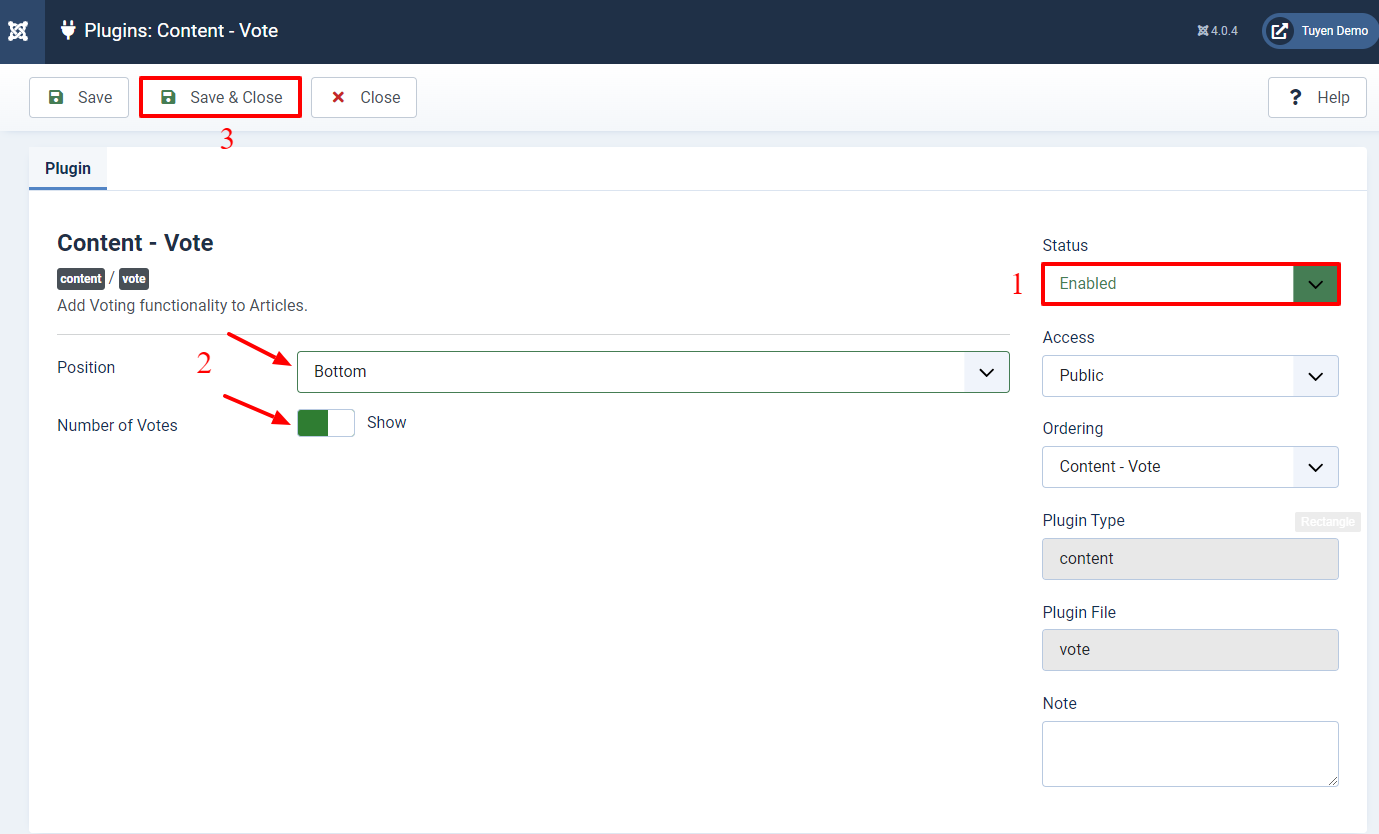The width and height of the screenshot is (1379, 834).
Task: Click the 'Show' label next to toggle
Action: click(x=387, y=423)
